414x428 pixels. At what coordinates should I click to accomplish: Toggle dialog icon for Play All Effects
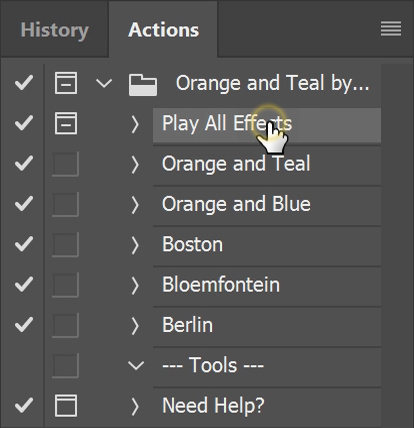pyautogui.click(x=66, y=123)
